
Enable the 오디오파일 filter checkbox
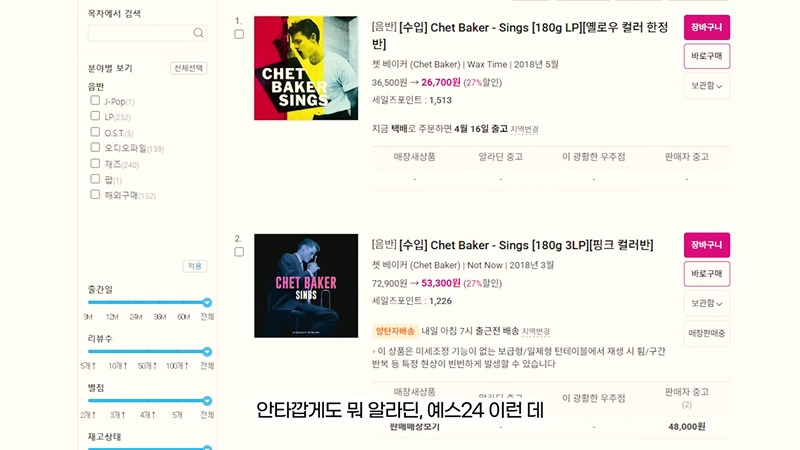(95, 147)
